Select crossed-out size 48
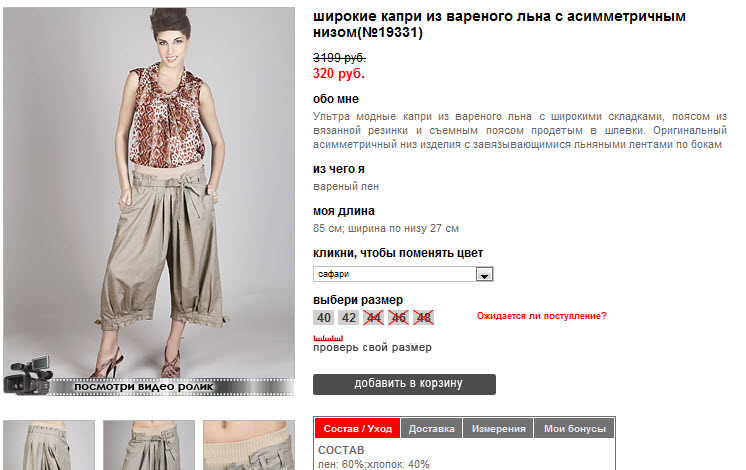 (423, 318)
